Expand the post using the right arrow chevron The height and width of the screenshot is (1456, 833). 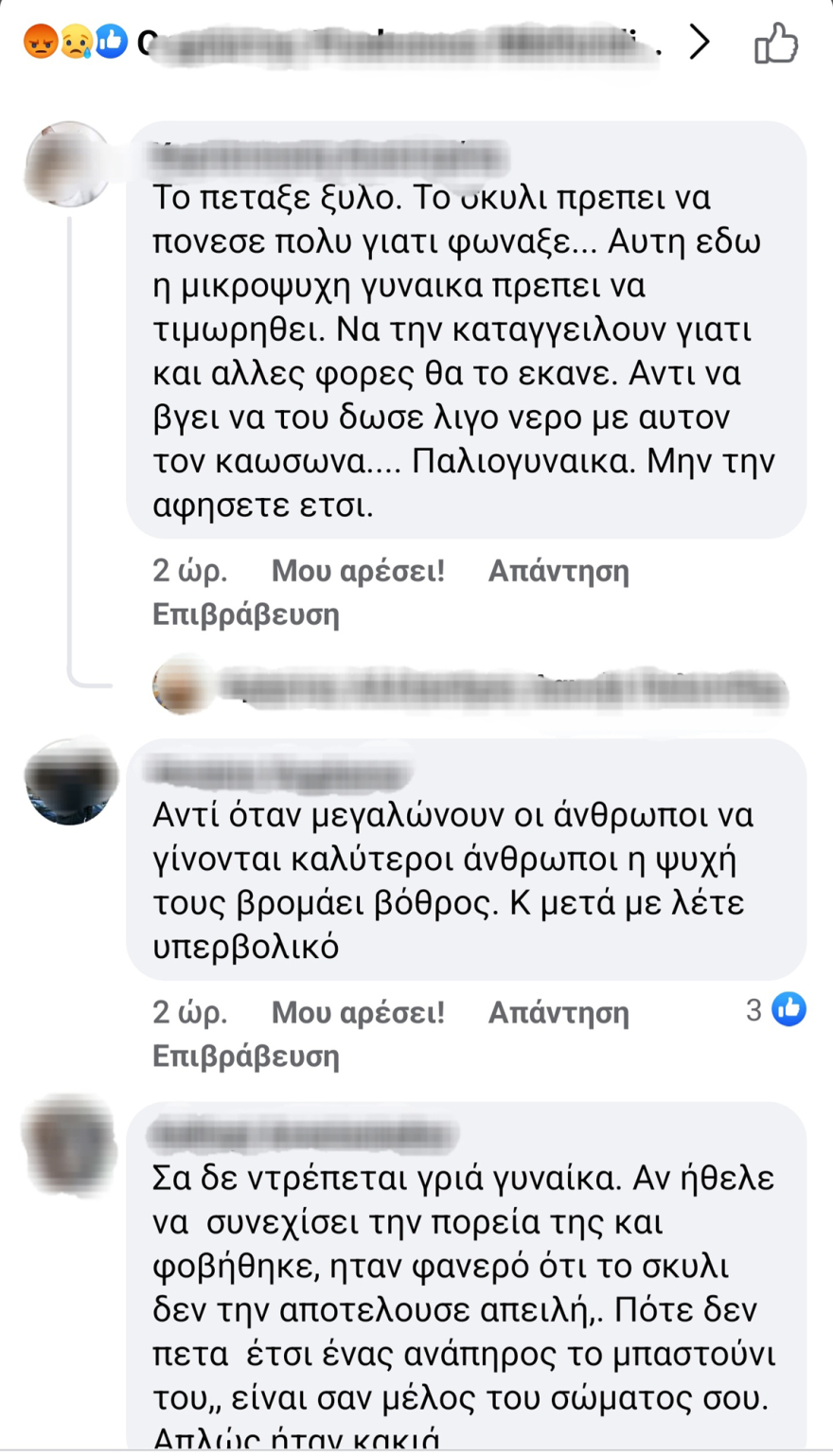tap(700, 43)
